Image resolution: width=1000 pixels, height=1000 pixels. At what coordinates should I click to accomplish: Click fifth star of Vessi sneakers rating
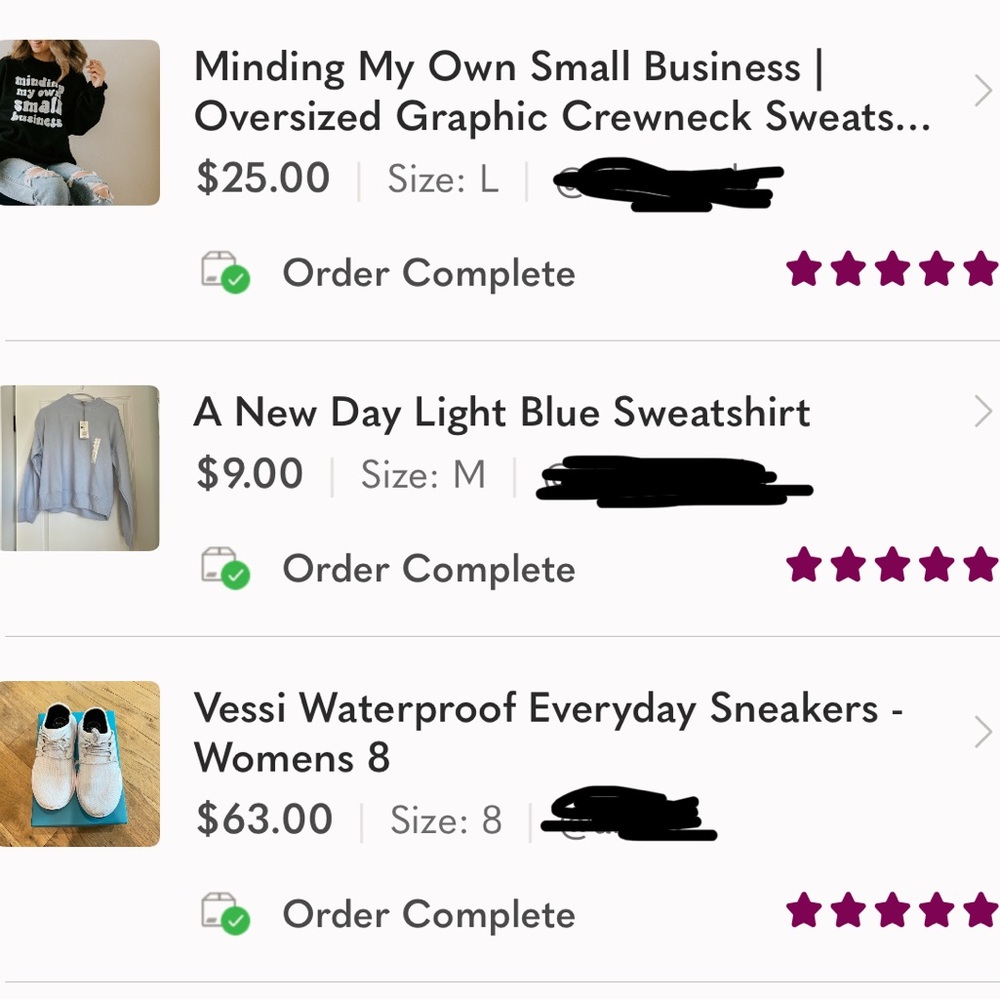tap(980, 911)
